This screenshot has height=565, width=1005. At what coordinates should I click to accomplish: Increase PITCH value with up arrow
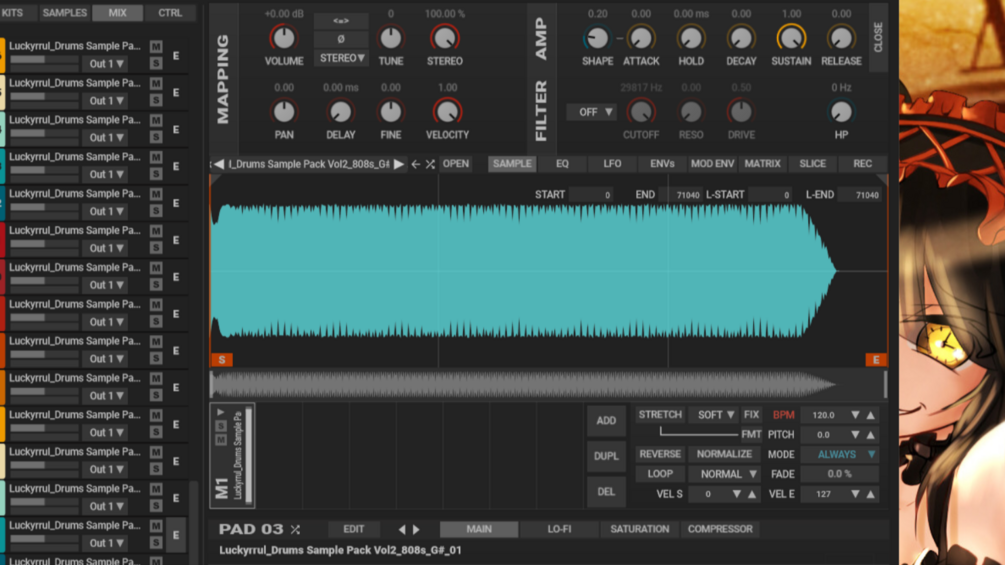pos(870,435)
